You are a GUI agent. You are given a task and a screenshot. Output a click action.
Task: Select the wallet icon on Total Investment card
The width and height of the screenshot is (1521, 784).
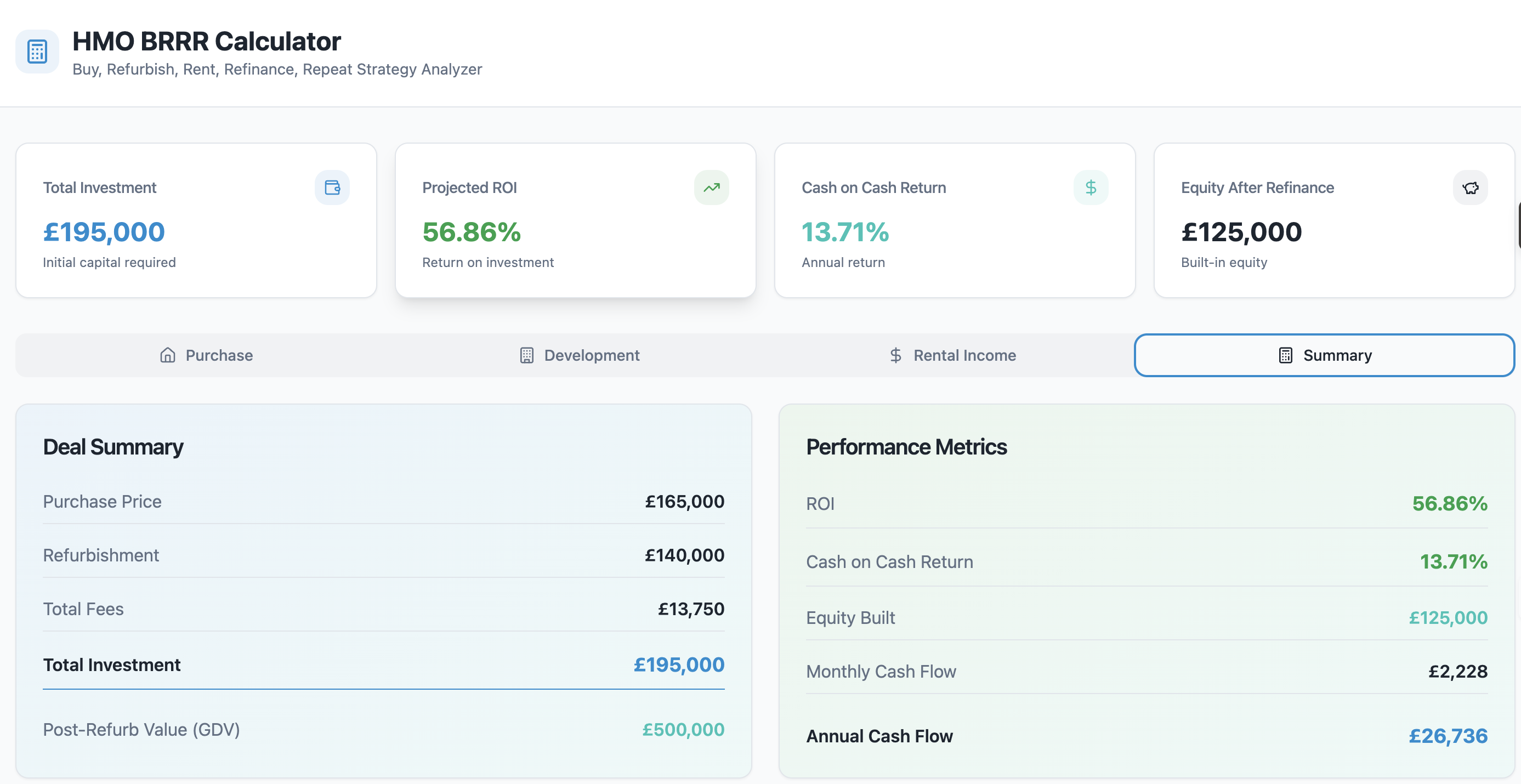332,188
